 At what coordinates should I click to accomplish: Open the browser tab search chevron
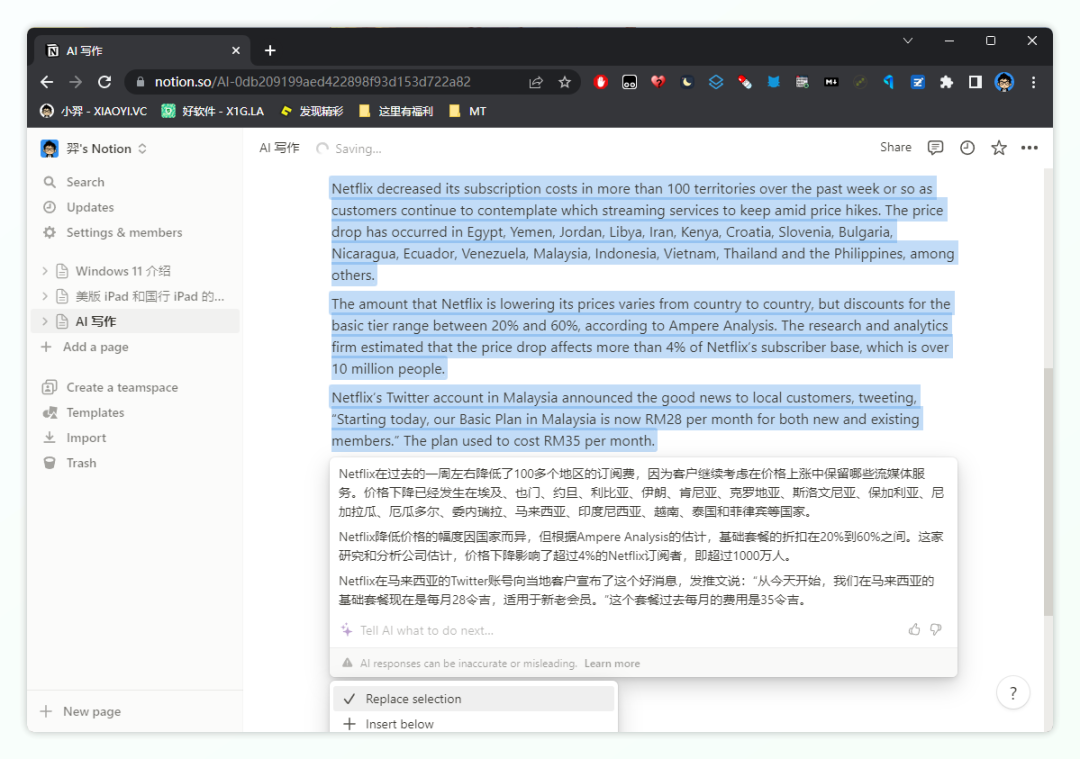click(x=908, y=41)
